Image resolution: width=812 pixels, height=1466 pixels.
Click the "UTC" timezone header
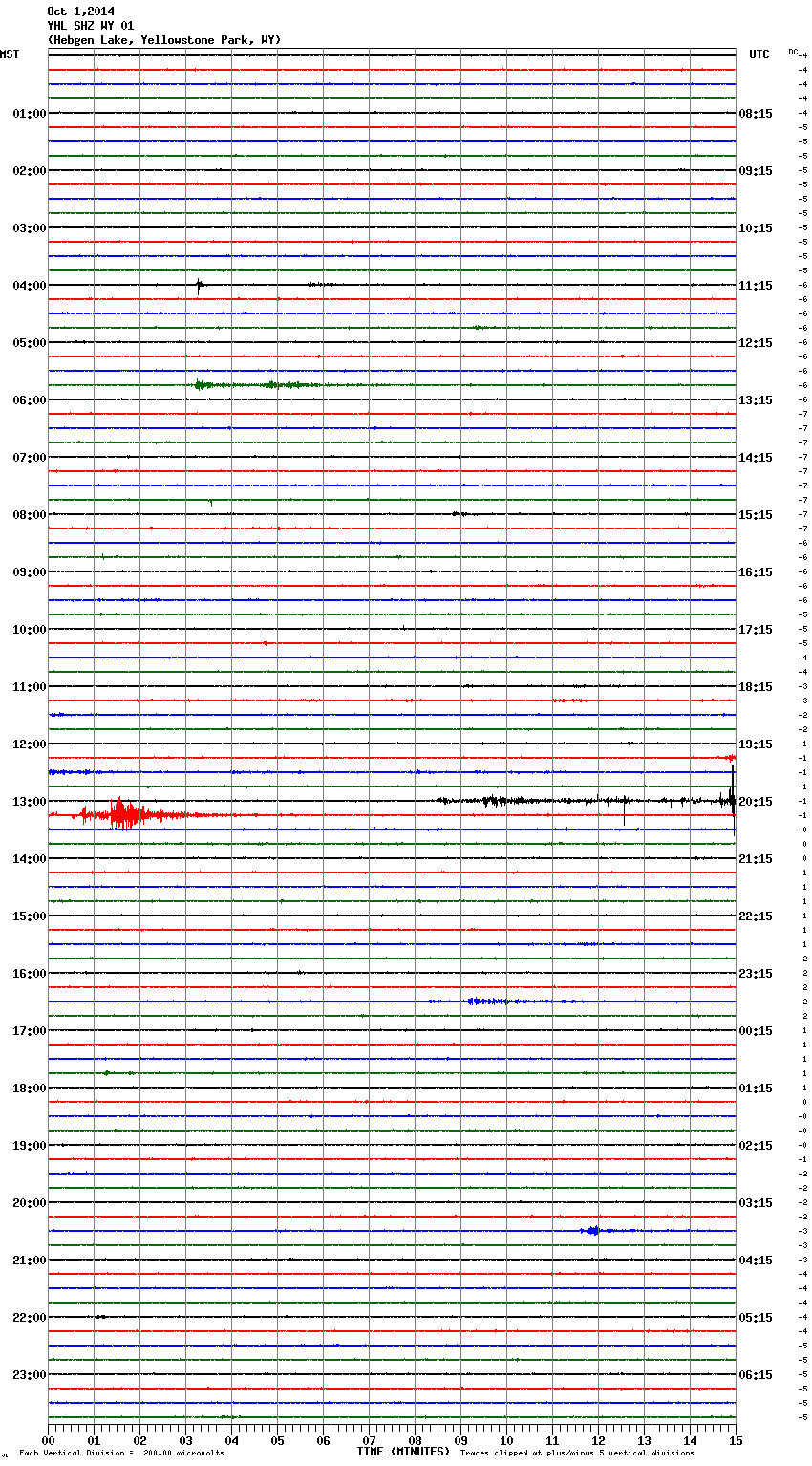759,54
